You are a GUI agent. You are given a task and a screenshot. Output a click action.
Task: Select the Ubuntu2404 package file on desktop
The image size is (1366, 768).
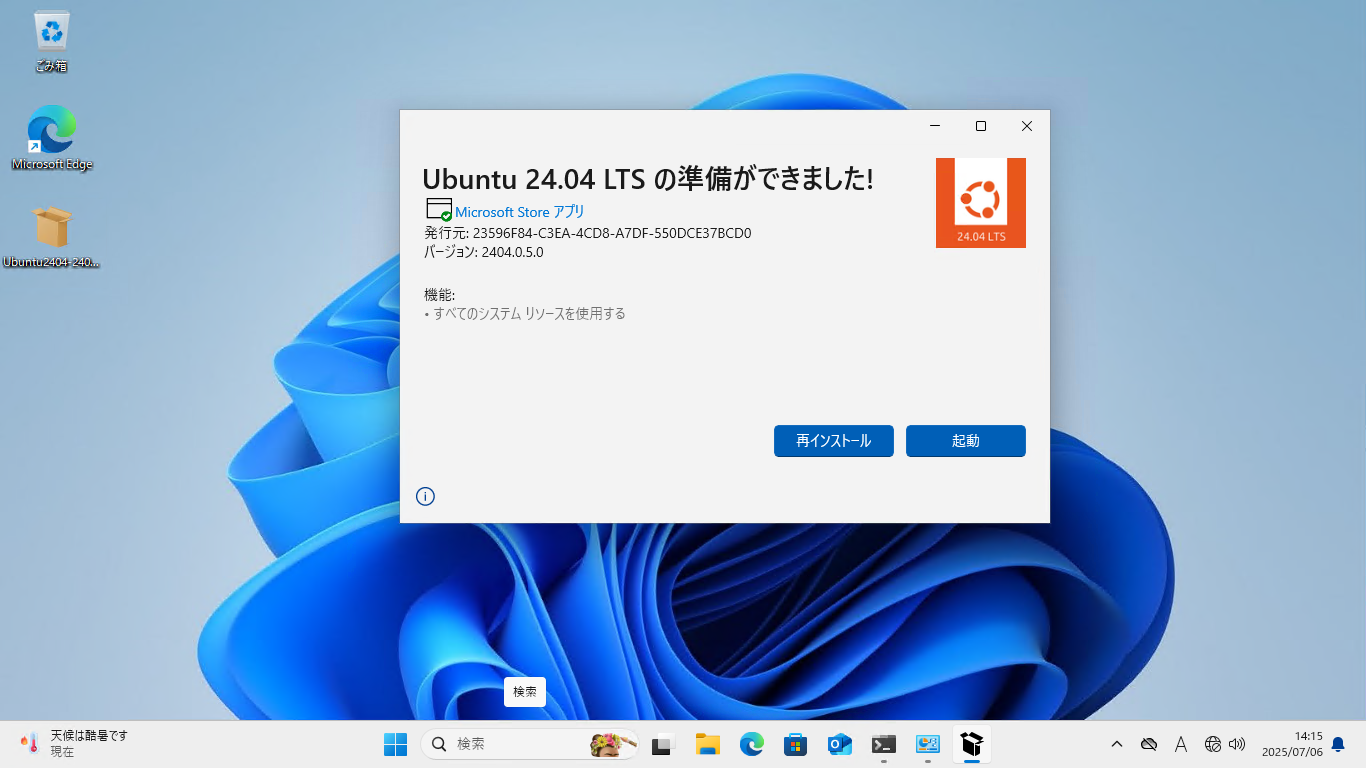click(x=52, y=237)
